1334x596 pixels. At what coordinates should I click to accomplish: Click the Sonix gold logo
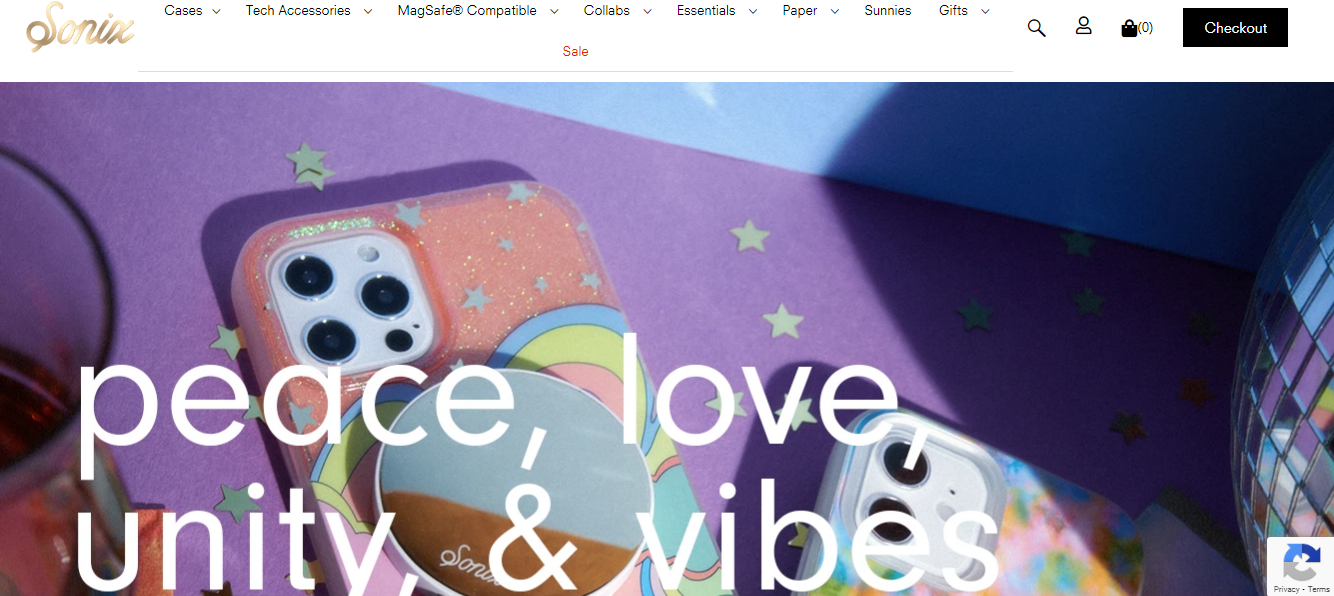[x=80, y=27]
